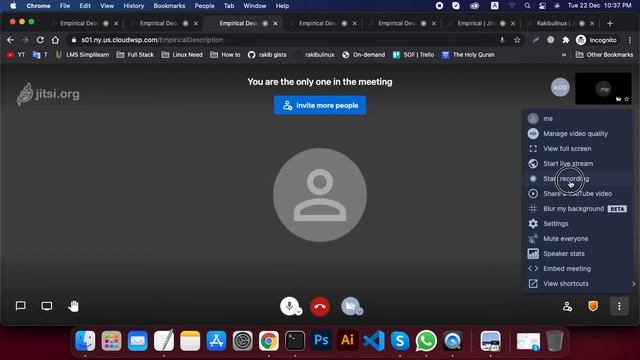The height and width of the screenshot is (360, 640).
Task: Open Speaker stats
Action: point(577,253)
